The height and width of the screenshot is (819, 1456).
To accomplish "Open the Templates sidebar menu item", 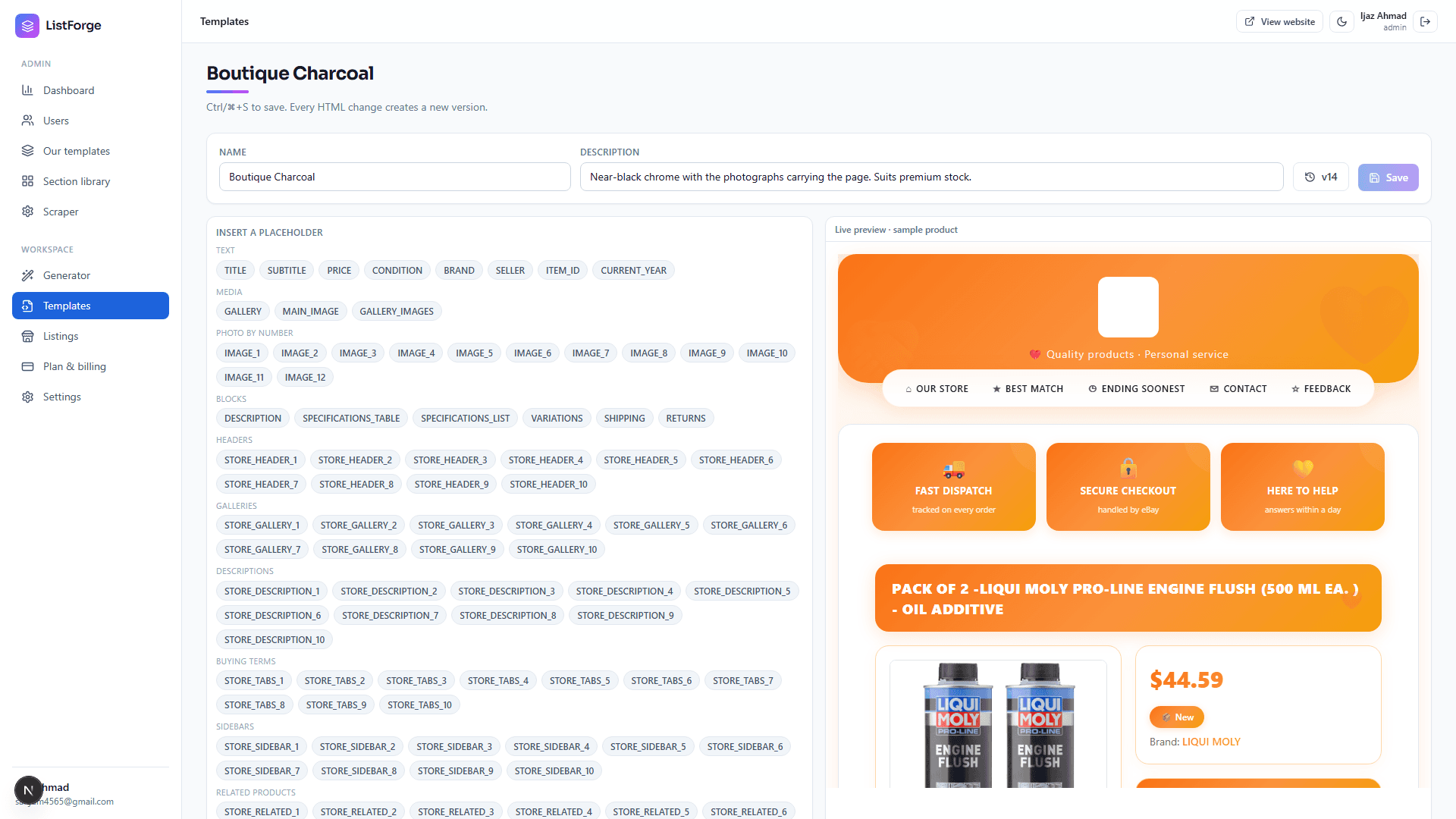I will (90, 306).
